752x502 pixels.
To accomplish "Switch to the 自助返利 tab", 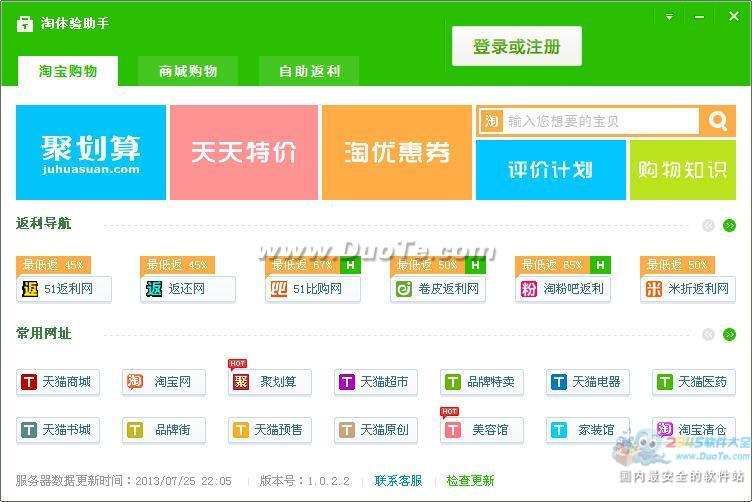I will pos(309,71).
